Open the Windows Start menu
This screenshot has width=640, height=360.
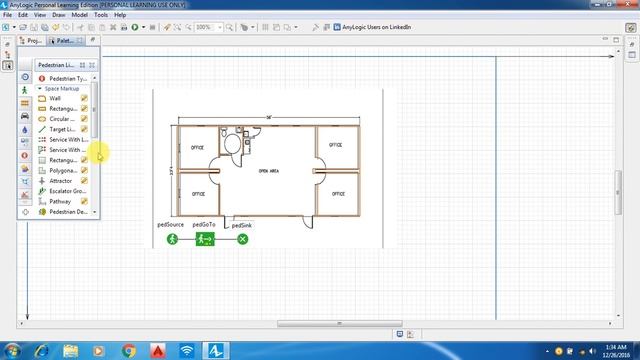[x=11, y=351]
